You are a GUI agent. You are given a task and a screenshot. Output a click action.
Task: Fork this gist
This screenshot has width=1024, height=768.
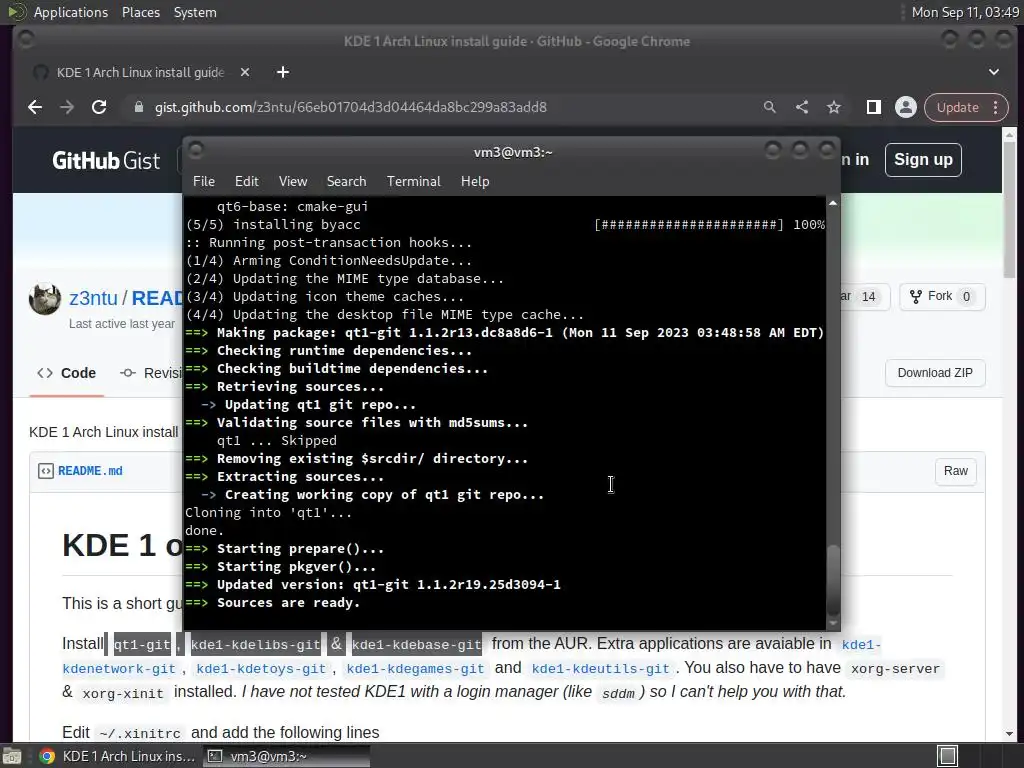[942, 296]
